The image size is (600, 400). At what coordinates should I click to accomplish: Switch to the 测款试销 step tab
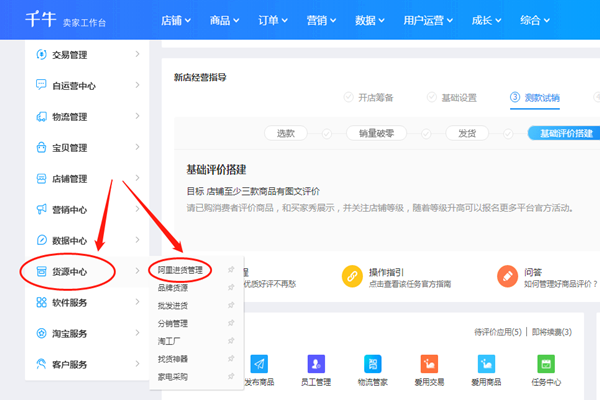(535, 98)
